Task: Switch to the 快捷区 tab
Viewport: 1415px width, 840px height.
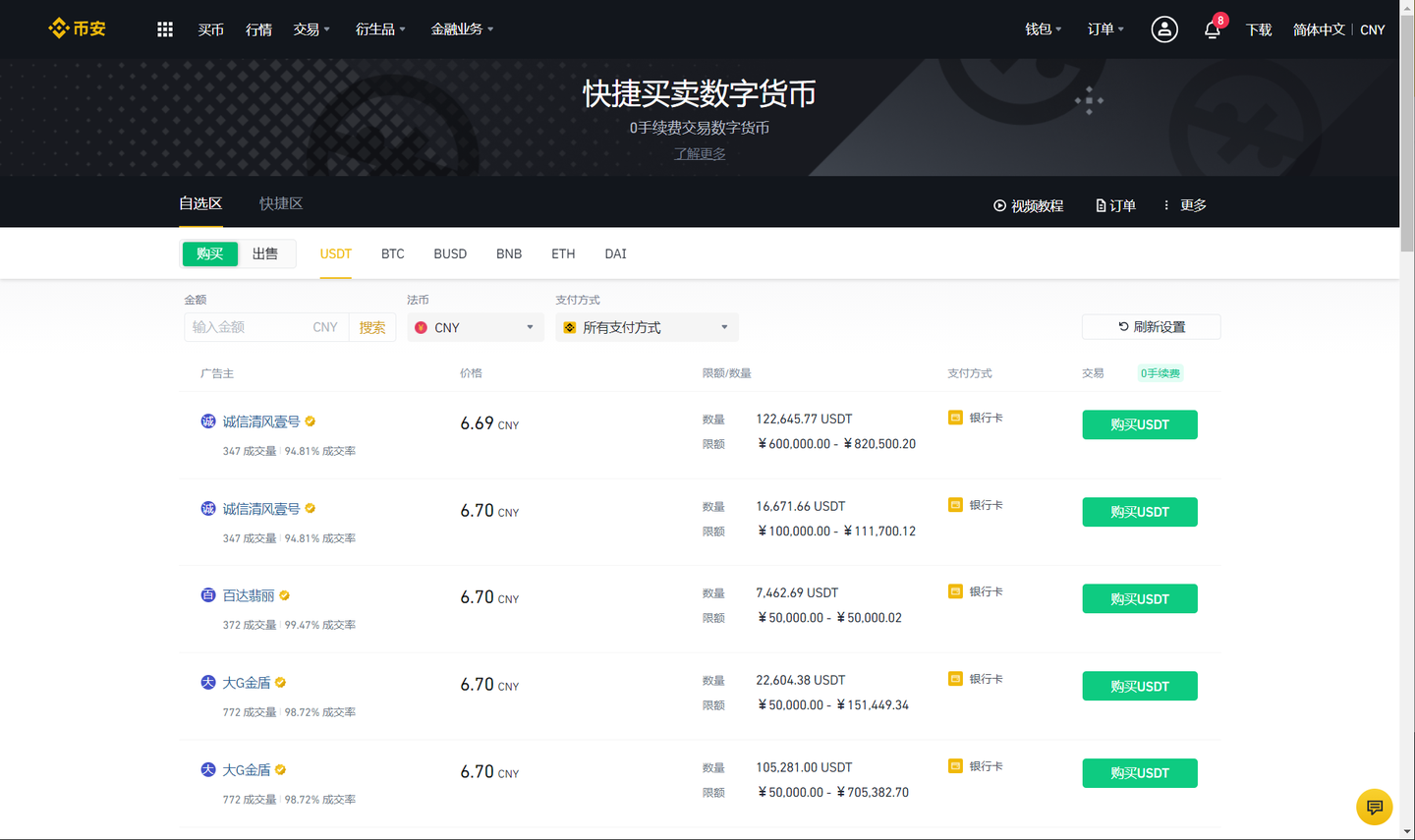Action: 280,203
